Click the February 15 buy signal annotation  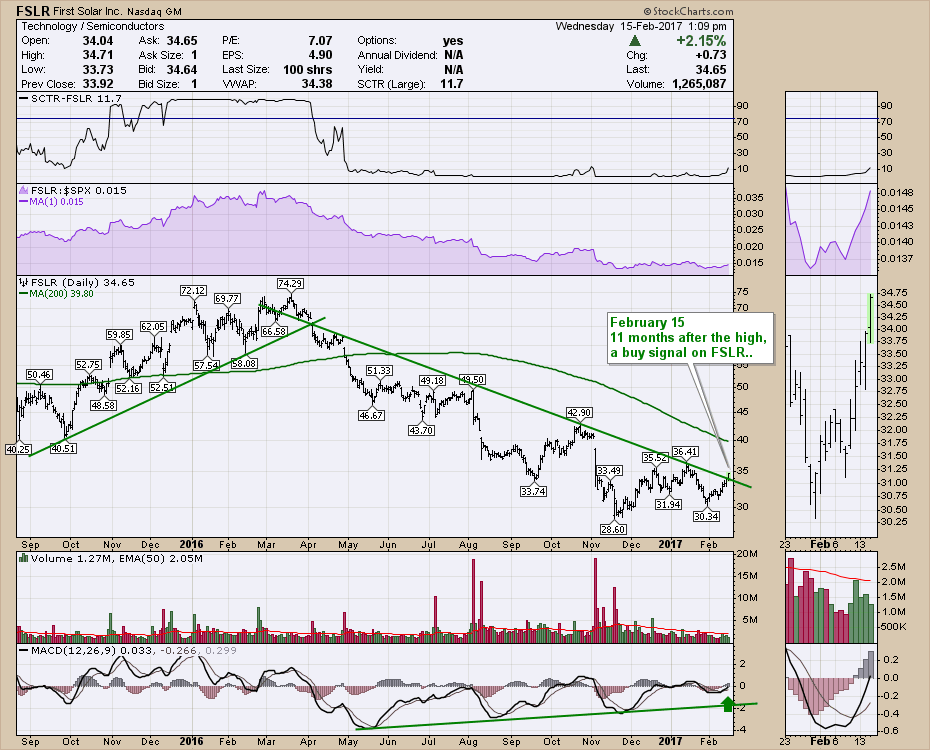point(689,337)
